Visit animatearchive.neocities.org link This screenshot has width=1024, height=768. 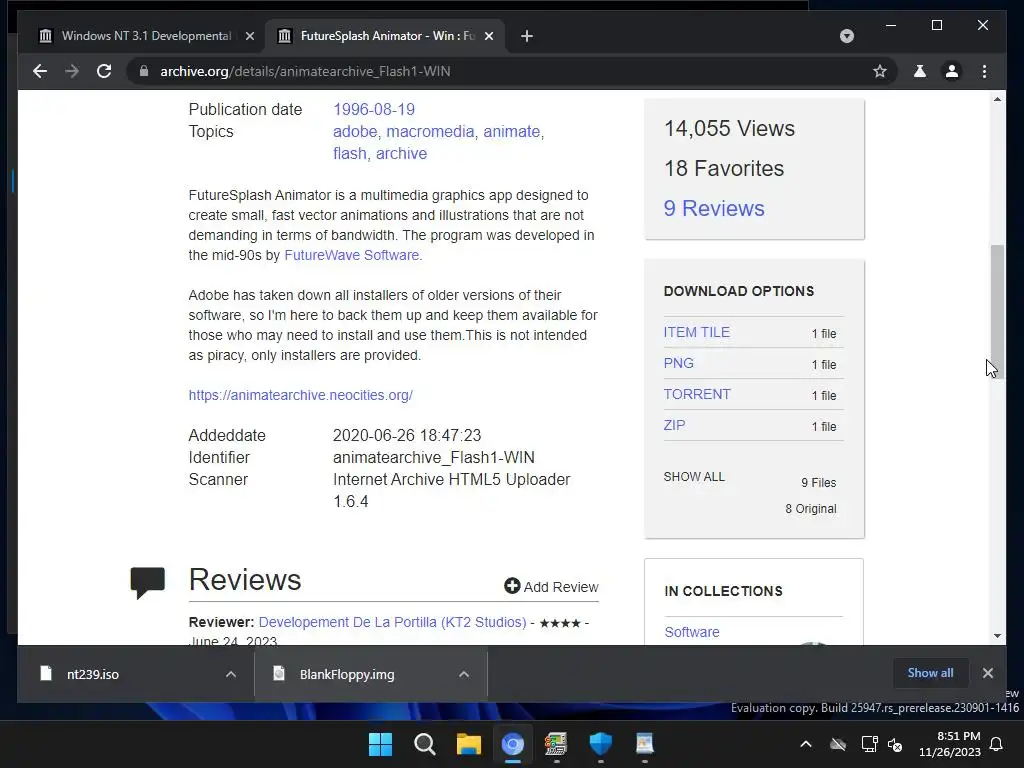(x=300, y=395)
